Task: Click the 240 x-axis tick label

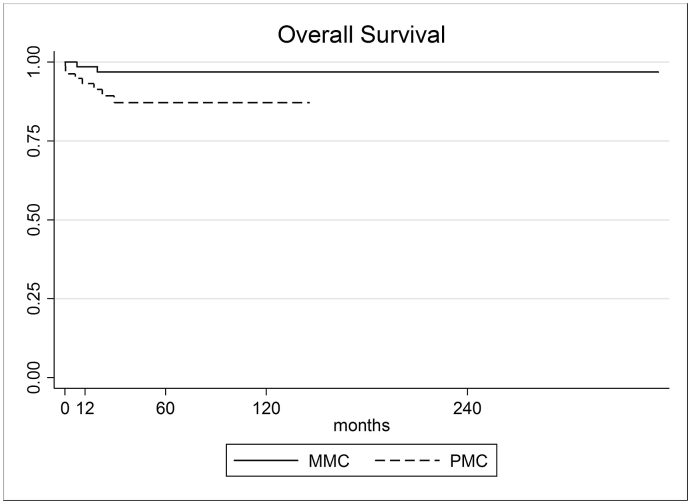Action: point(467,409)
